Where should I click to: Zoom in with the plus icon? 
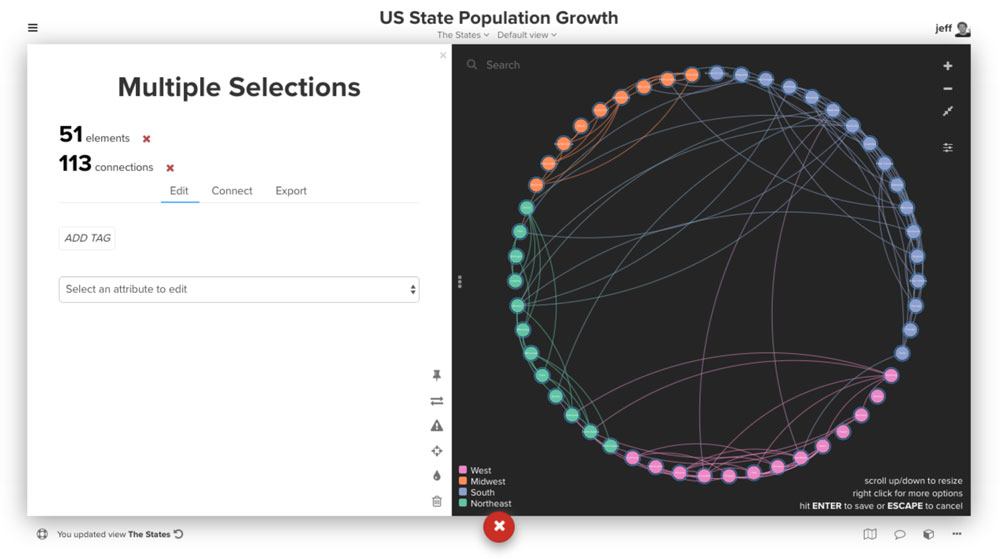tap(948, 66)
